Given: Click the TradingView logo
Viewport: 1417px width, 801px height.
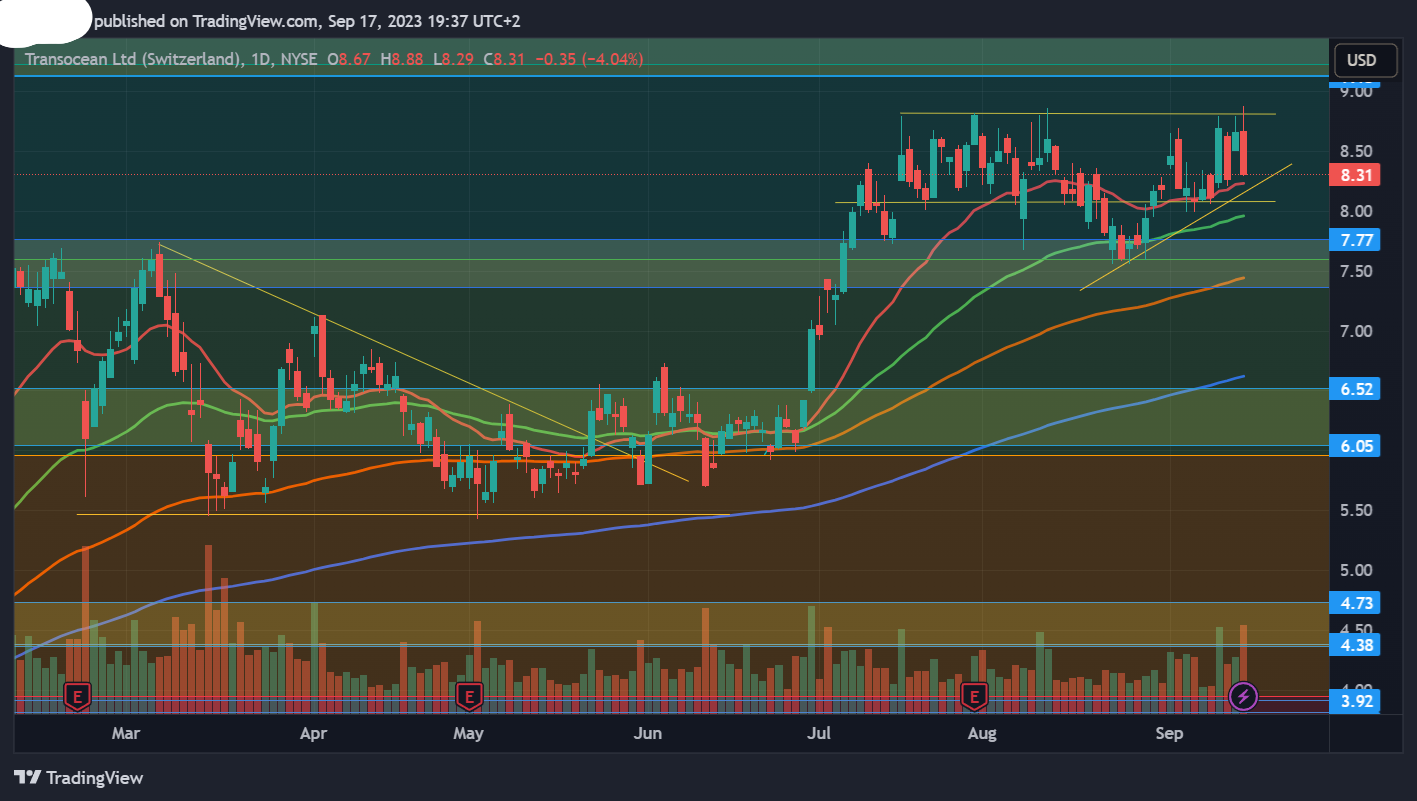Looking at the screenshot, I should click(x=79, y=777).
